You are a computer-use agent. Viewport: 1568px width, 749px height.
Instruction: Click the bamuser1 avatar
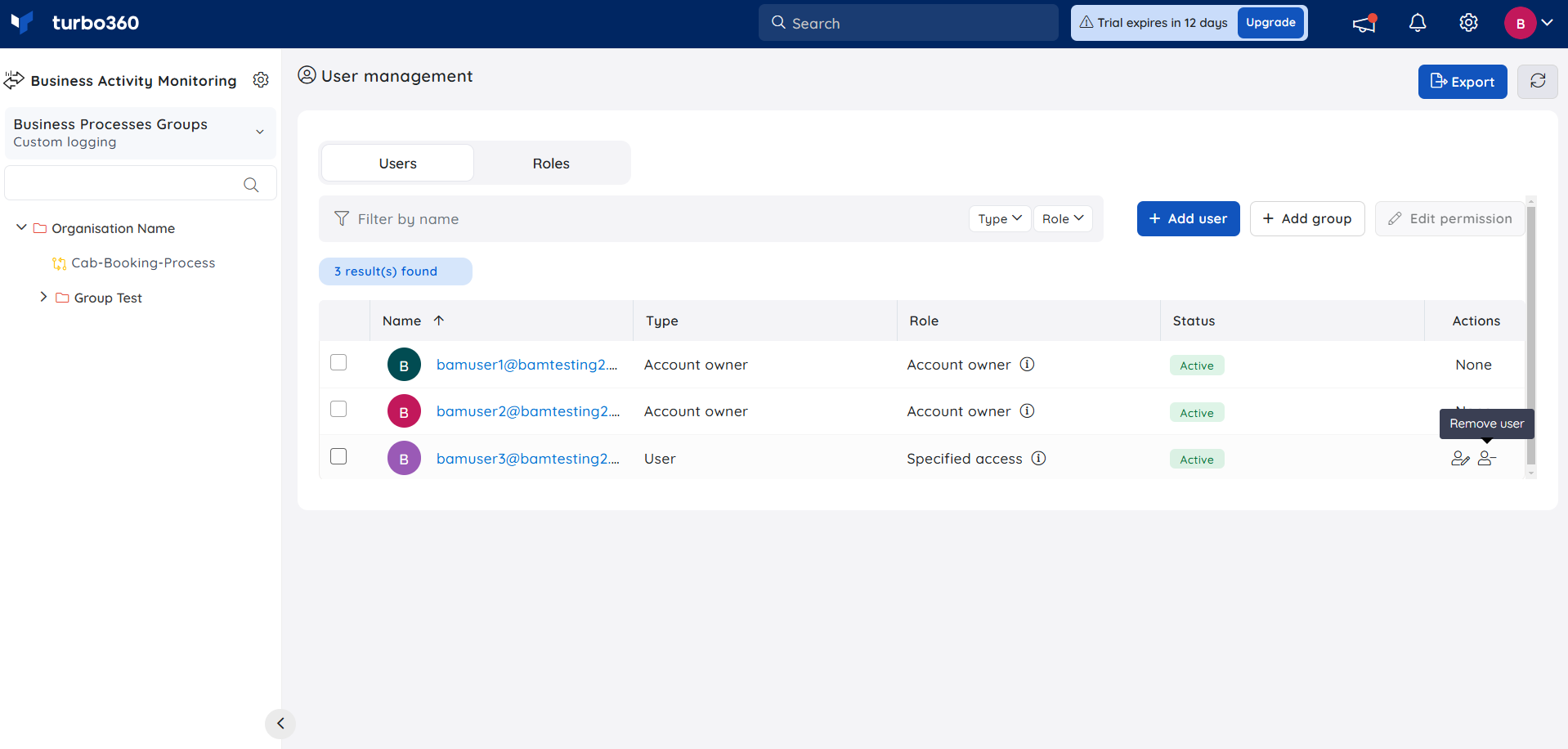click(404, 365)
